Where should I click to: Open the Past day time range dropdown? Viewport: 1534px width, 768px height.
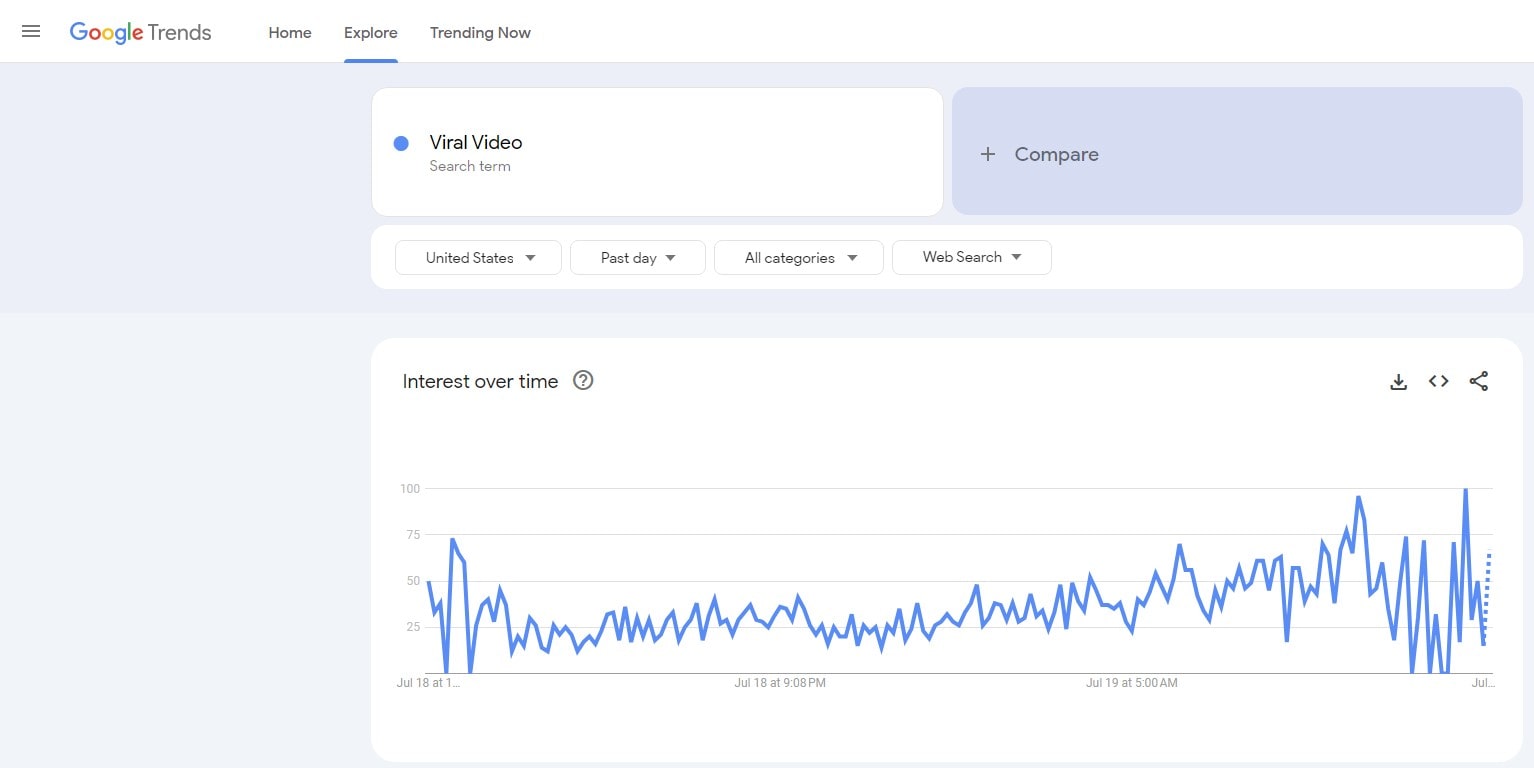tap(638, 257)
